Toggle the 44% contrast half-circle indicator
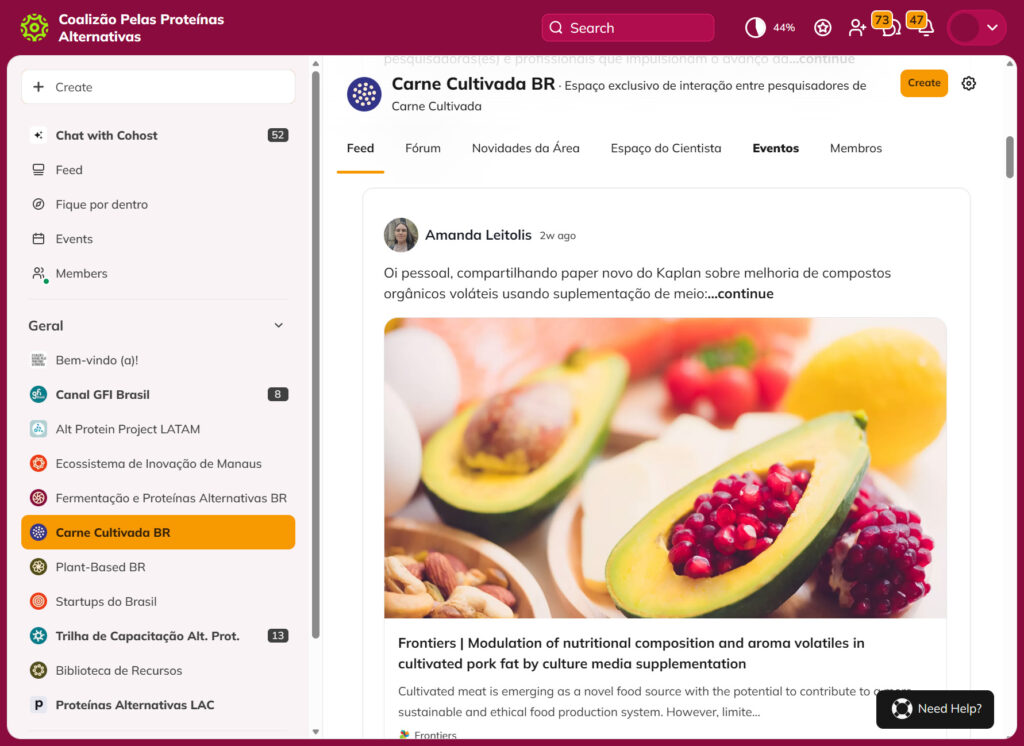This screenshot has height=746, width=1024. tap(755, 27)
